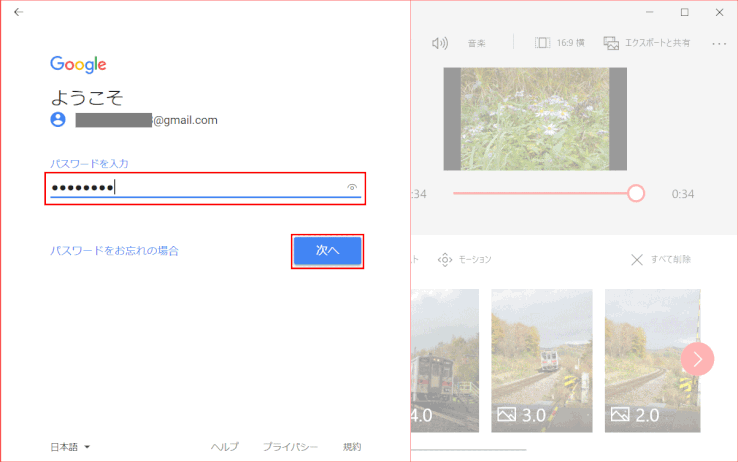Click the 次へ (Next) button

328,250
